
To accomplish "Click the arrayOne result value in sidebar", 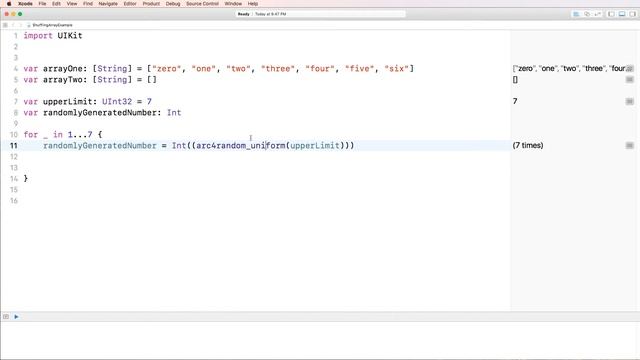I will tap(569, 69).
